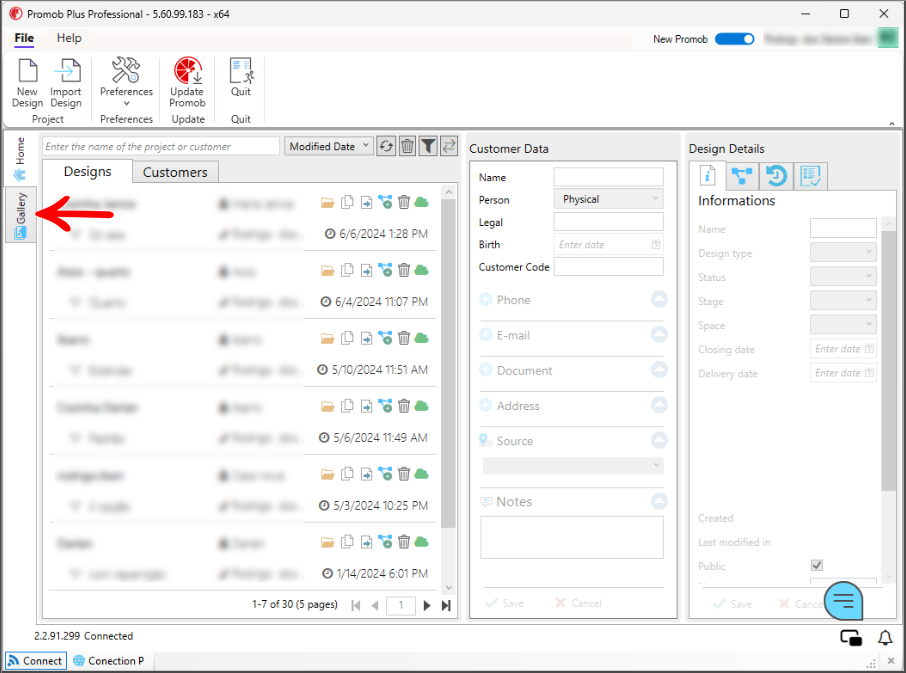Viewport: 906px width, 673px height.
Task: Click the project or customer search field
Action: pyautogui.click(x=161, y=147)
